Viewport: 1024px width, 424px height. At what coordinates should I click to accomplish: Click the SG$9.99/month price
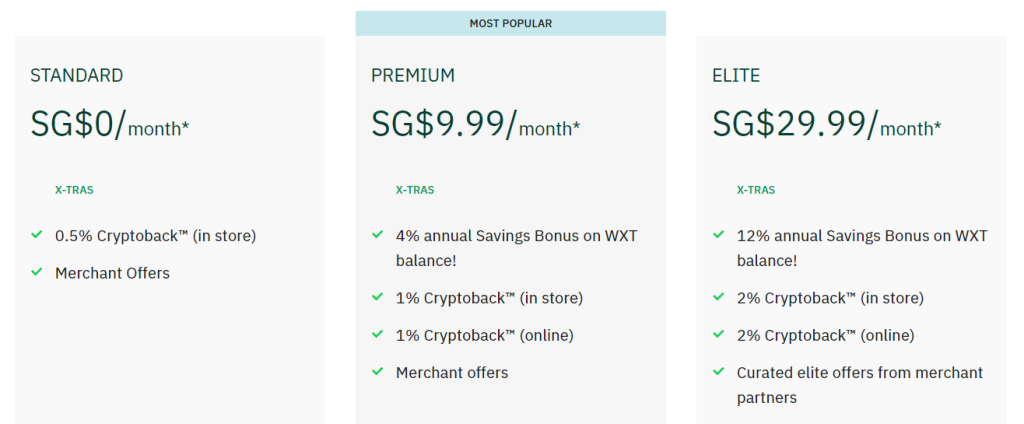475,124
